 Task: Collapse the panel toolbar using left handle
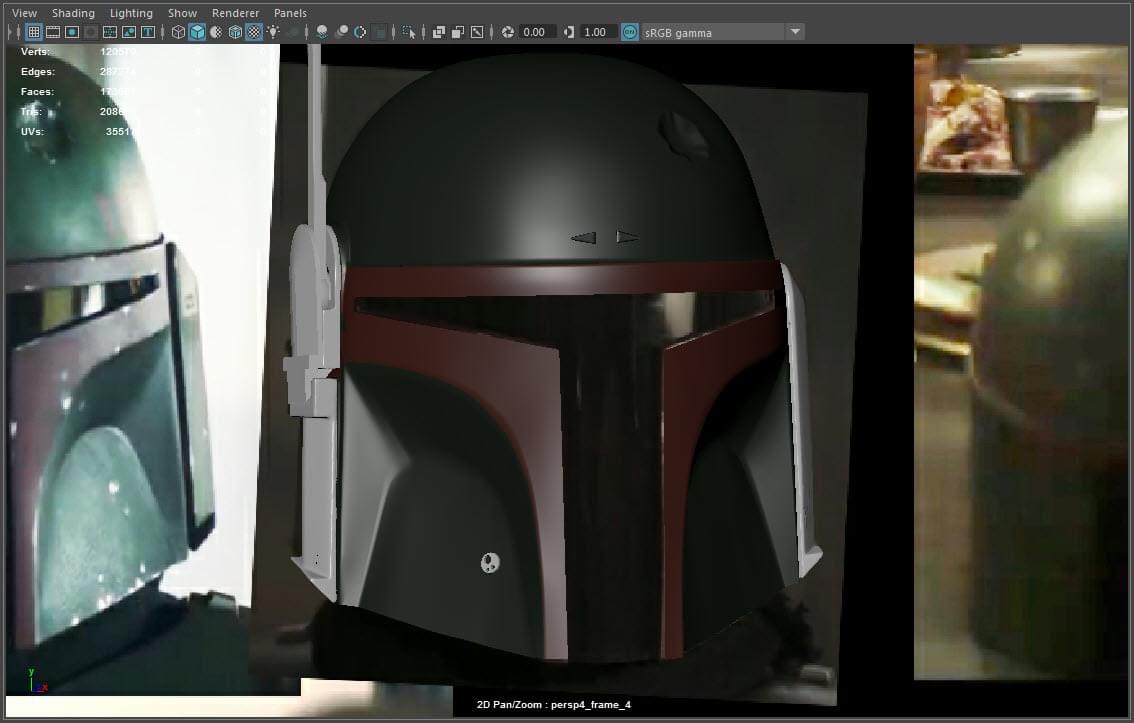(x=9, y=32)
